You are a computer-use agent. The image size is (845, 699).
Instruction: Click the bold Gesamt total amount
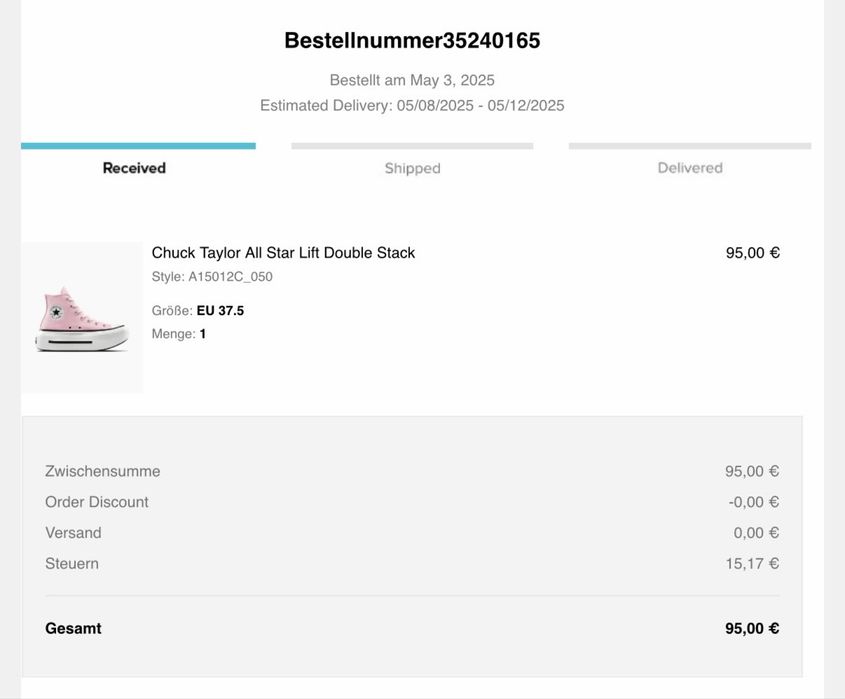[x=752, y=629]
